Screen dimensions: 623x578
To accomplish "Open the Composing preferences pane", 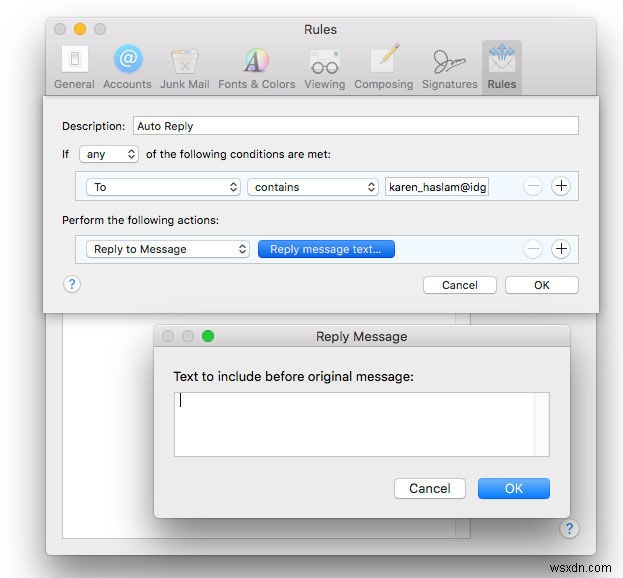I will click(383, 68).
